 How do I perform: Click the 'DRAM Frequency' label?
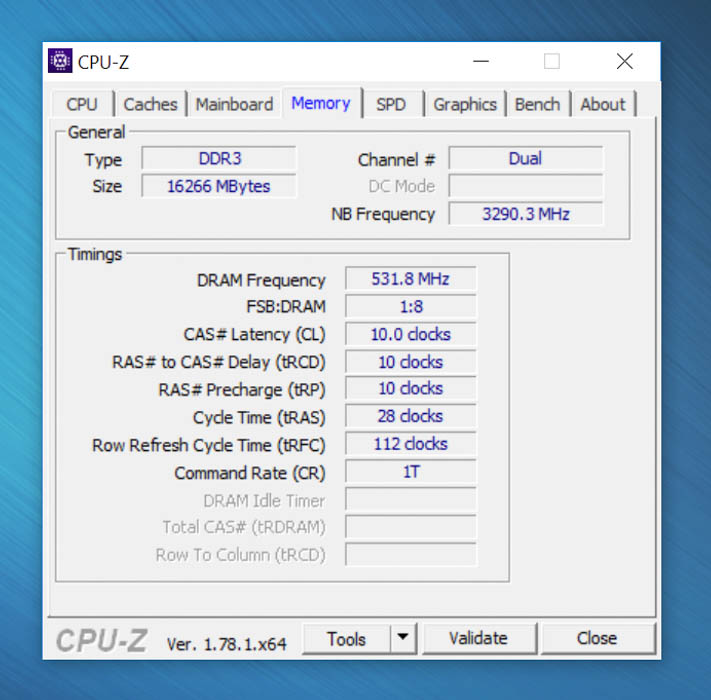click(x=261, y=280)
